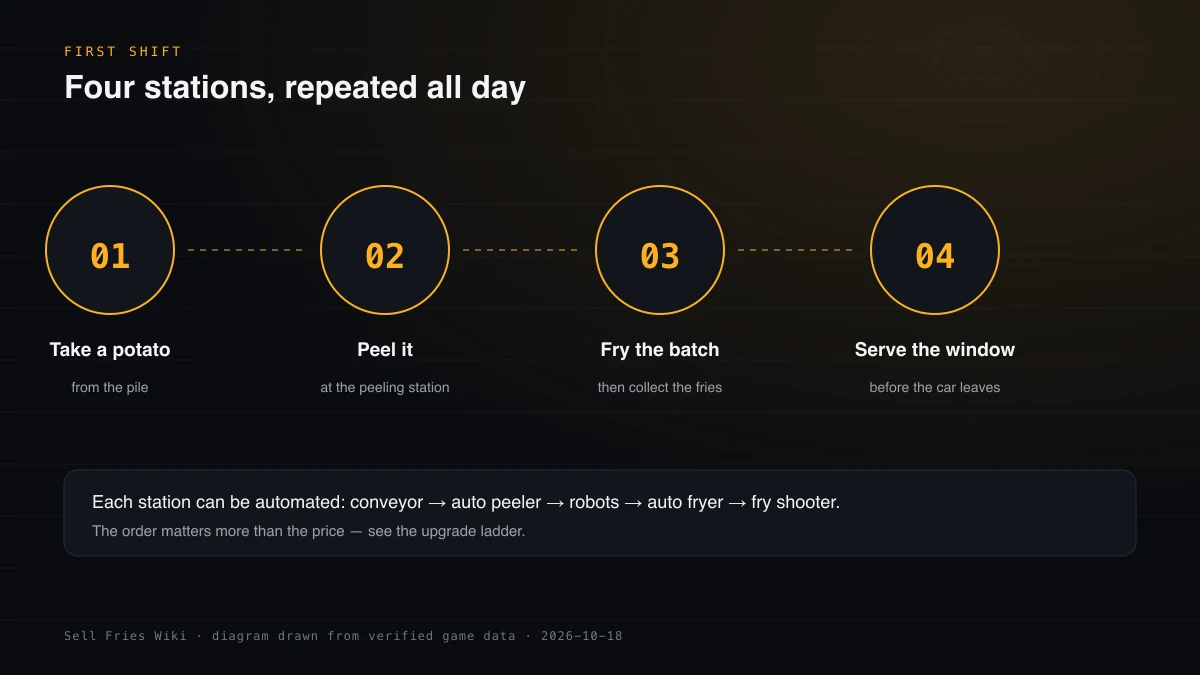This screenshot has height=675, width=1200.
Task: Click the 01 station circle
Action: (110, 250)
